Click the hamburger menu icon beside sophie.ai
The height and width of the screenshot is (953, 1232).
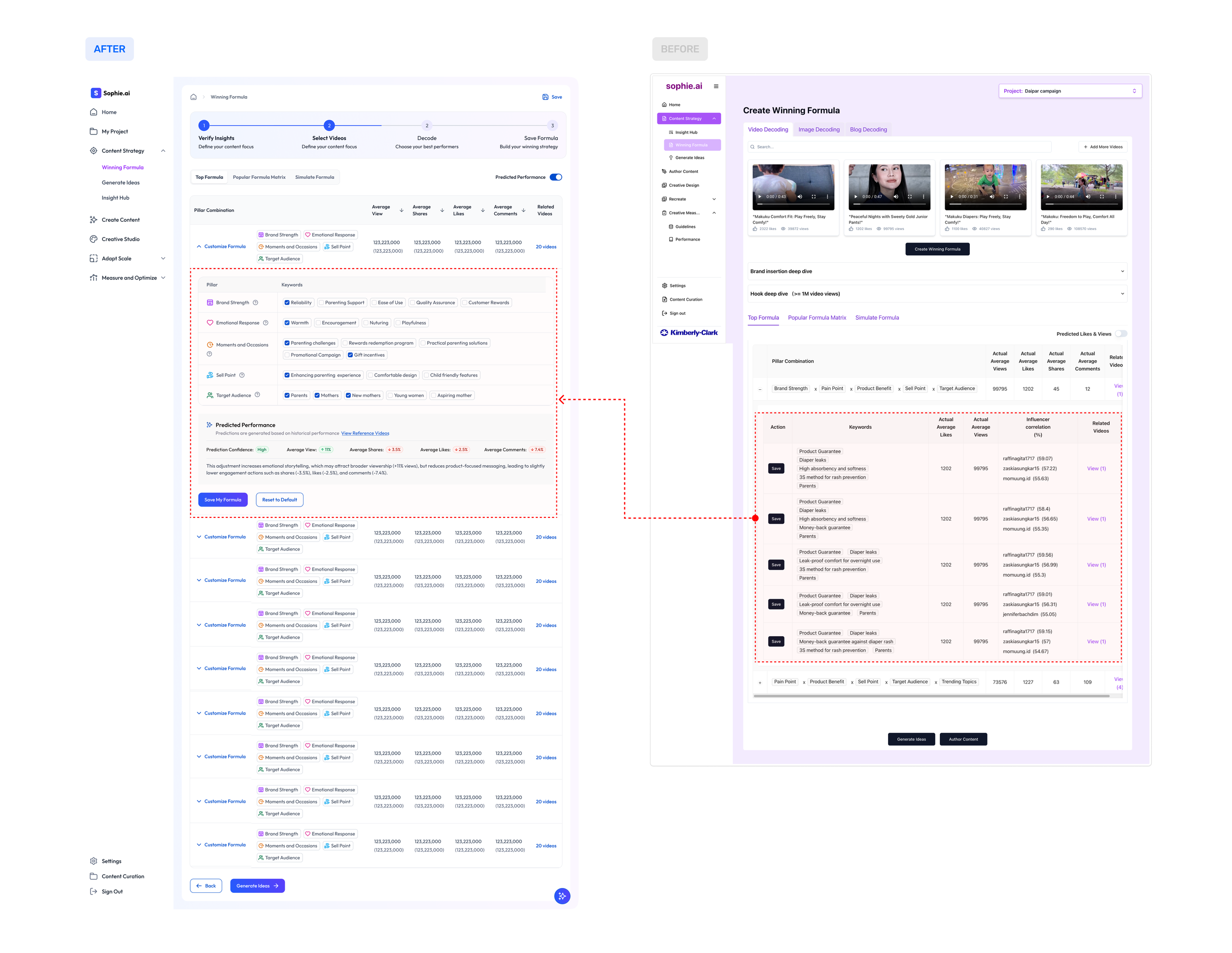716,86
